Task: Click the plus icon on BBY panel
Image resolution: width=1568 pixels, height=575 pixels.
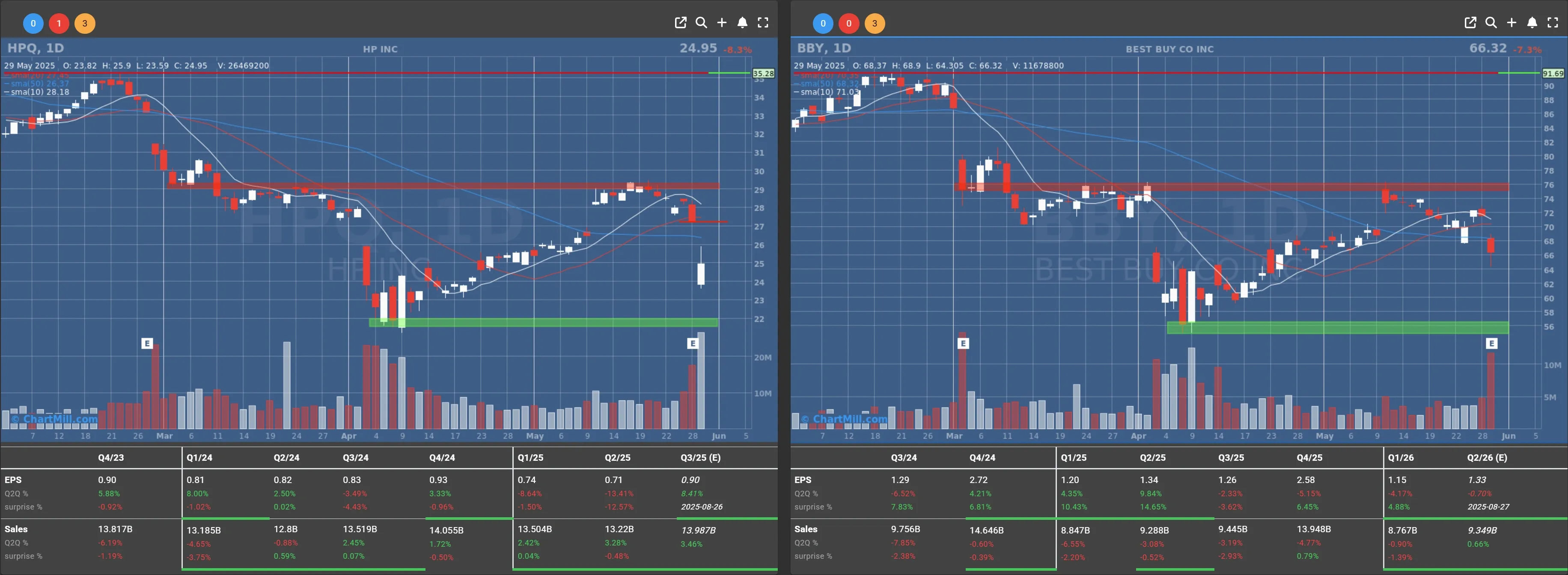Action: click(x=1511, y=23)
